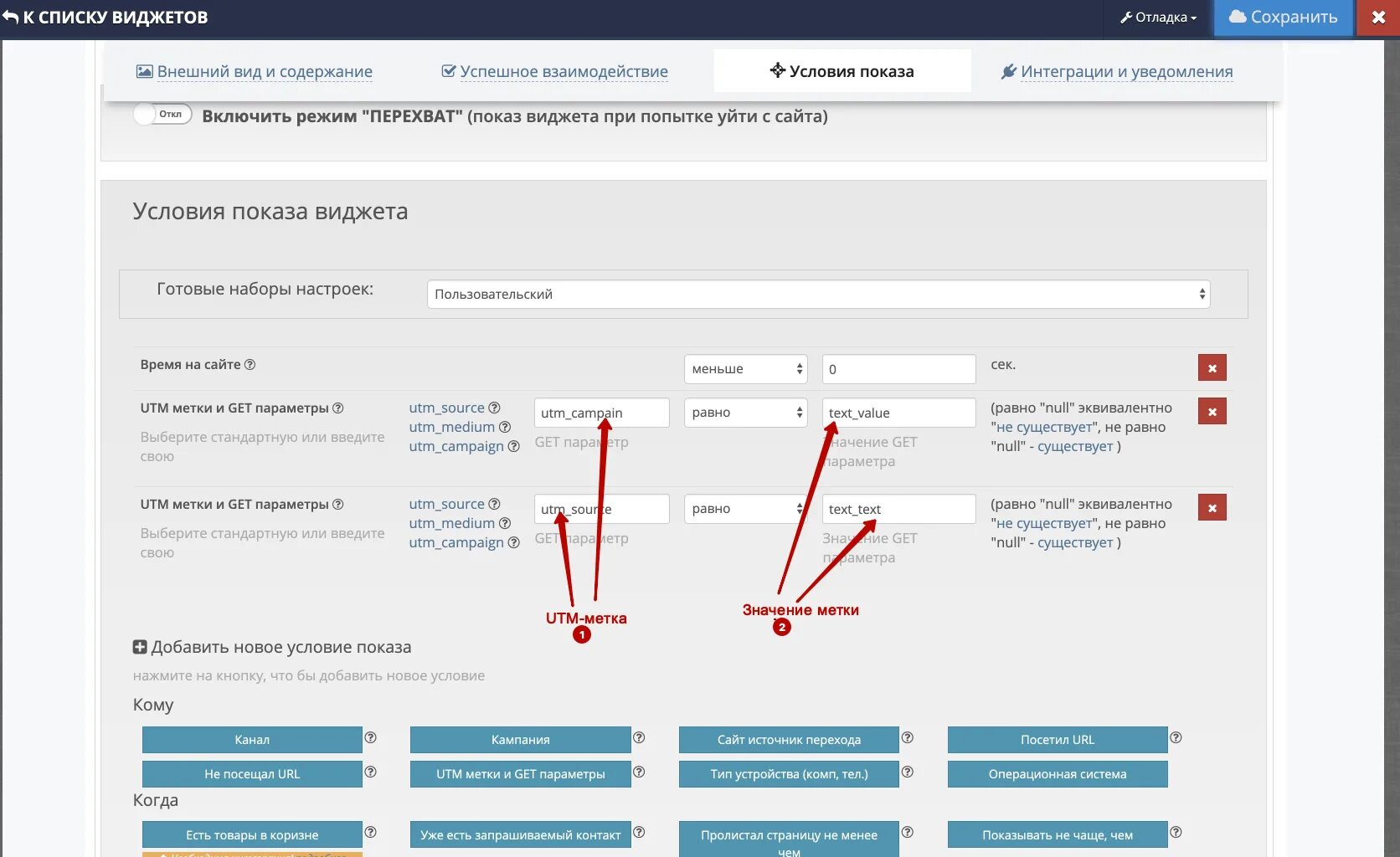The width and height of the screenshot is (1400, 857).
Task: Close the editor with the red X
Action: click(x=1378, y=18)
